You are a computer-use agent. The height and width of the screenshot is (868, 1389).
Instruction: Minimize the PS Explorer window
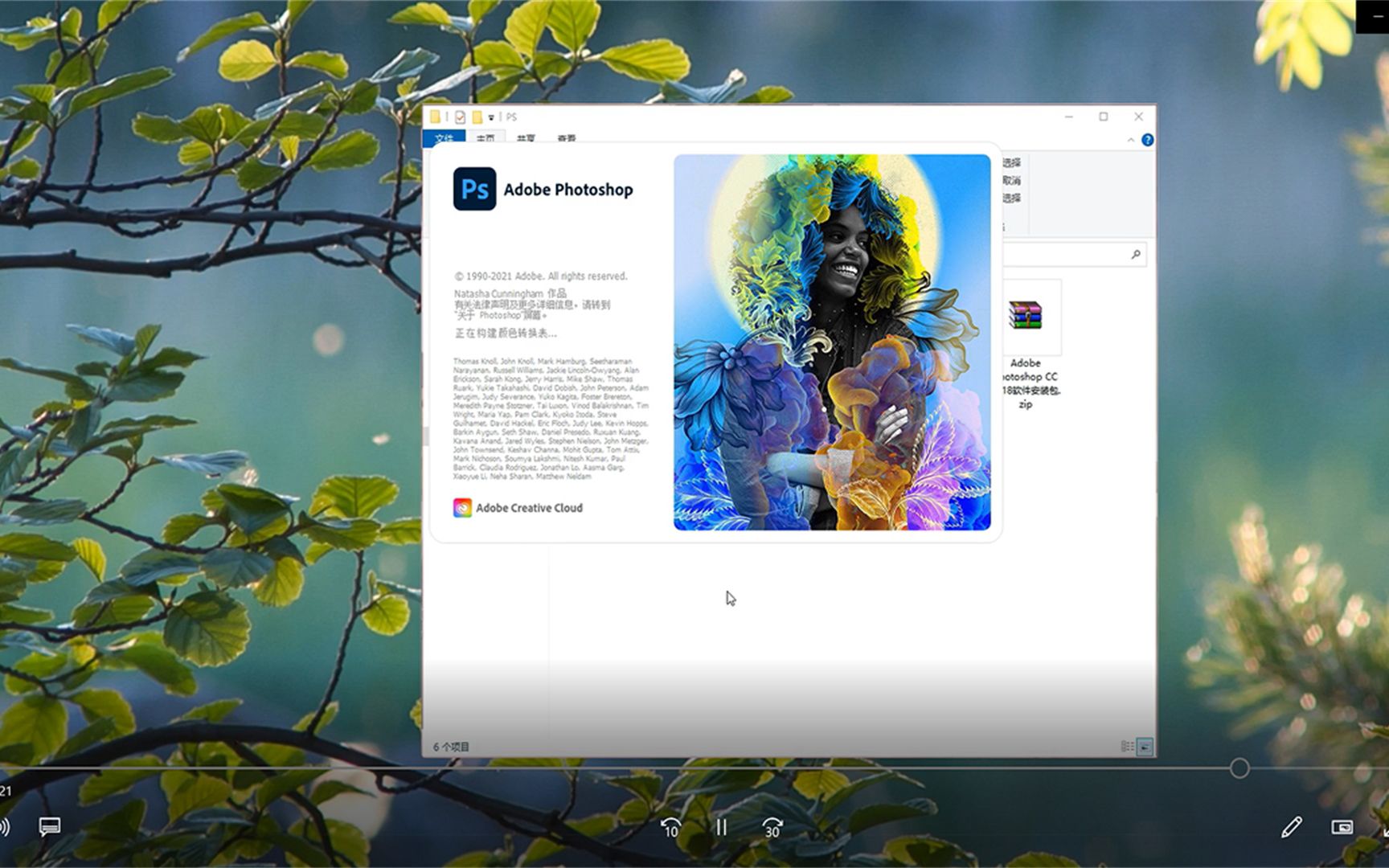[1069, 117]
